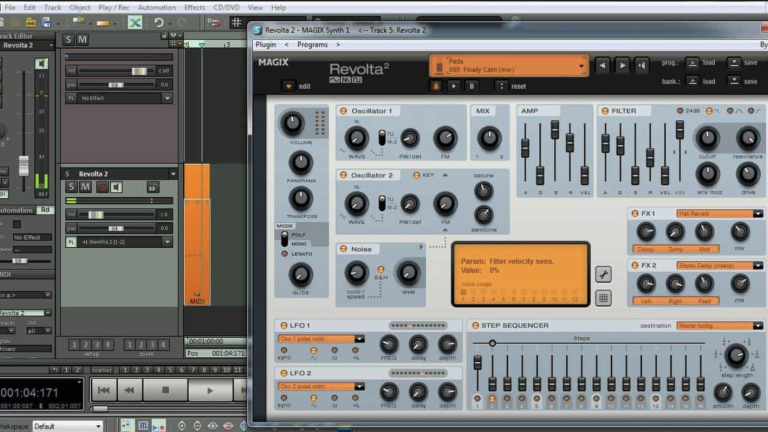The image size is (768, 432).
Task: Open the CD/DVD menu
Action: [x=226, y=7]
